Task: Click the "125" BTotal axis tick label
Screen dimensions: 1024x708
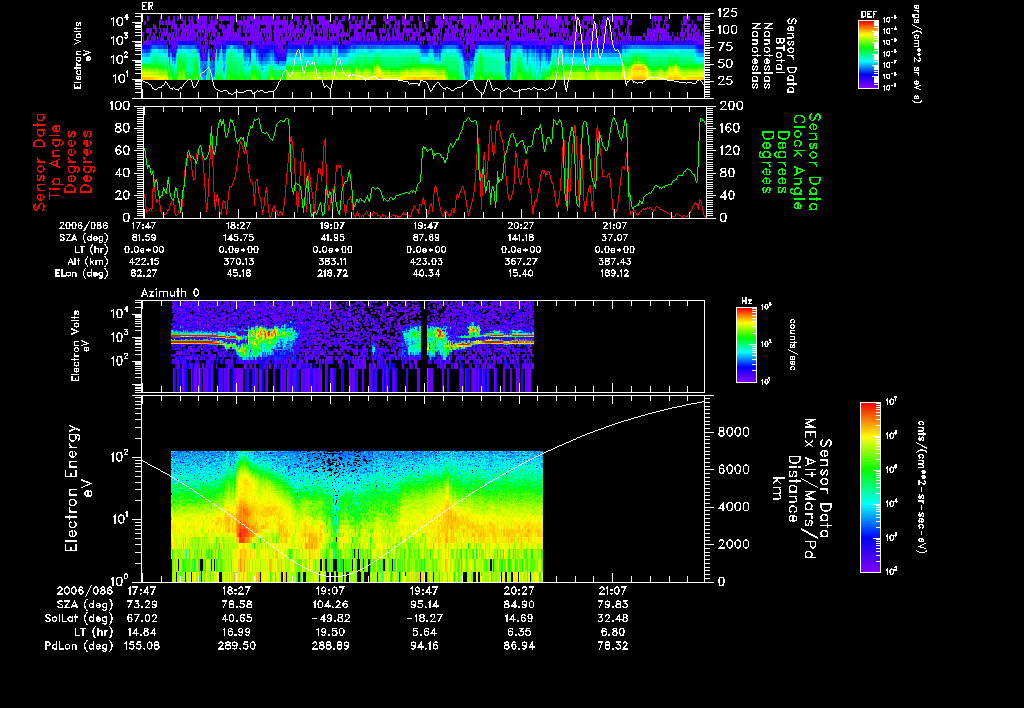Action: pyautogui.click(x=728, y=12)
